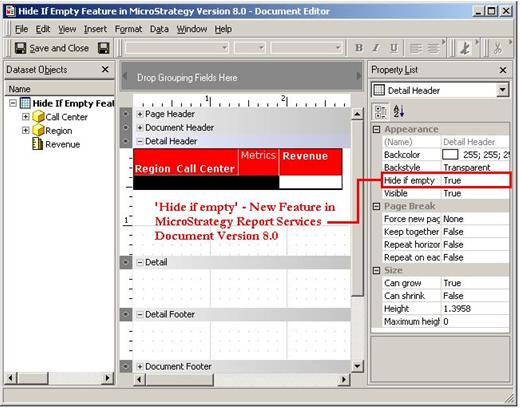The height and width of the screenshot is (408, 520).
Task: Click the align left icon
Action: [x=415, y=48]
